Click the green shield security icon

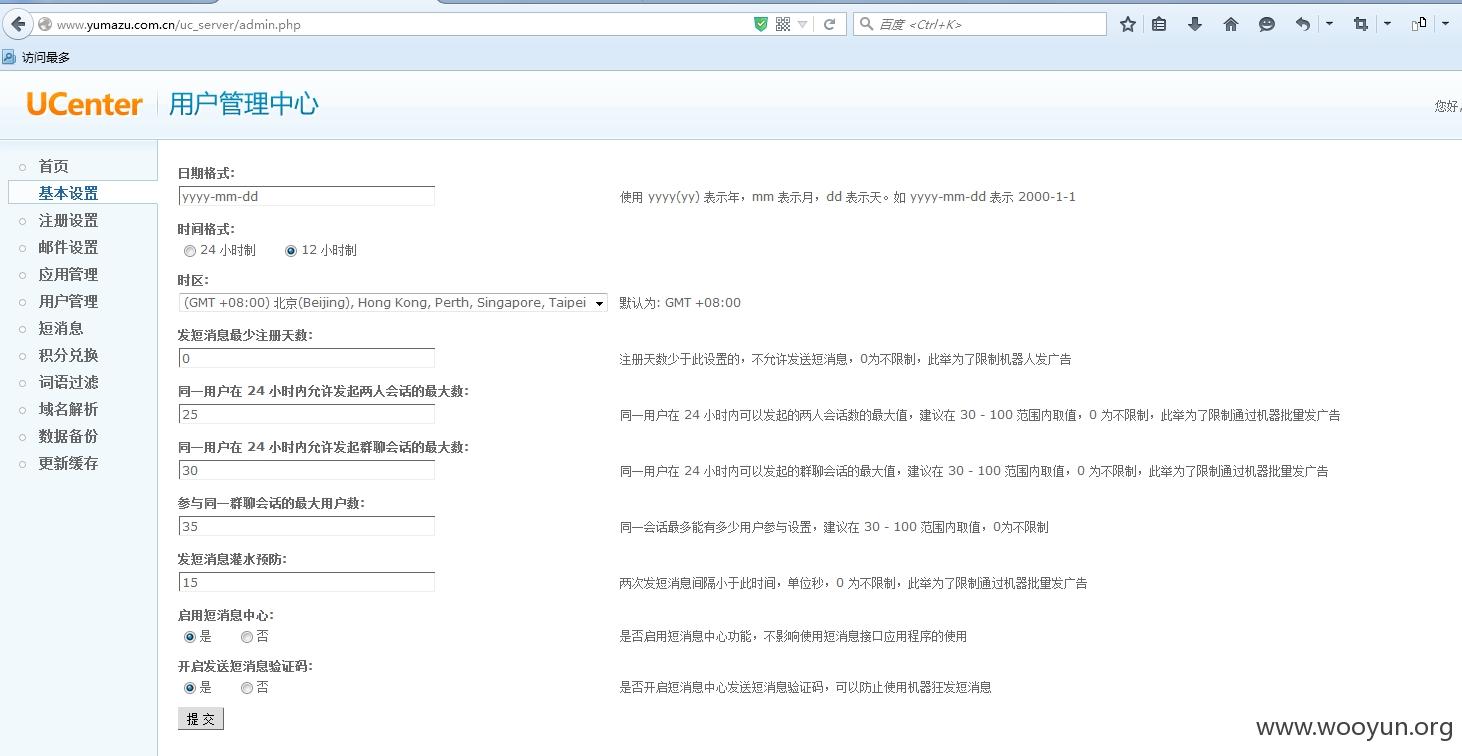coord(761,24)
